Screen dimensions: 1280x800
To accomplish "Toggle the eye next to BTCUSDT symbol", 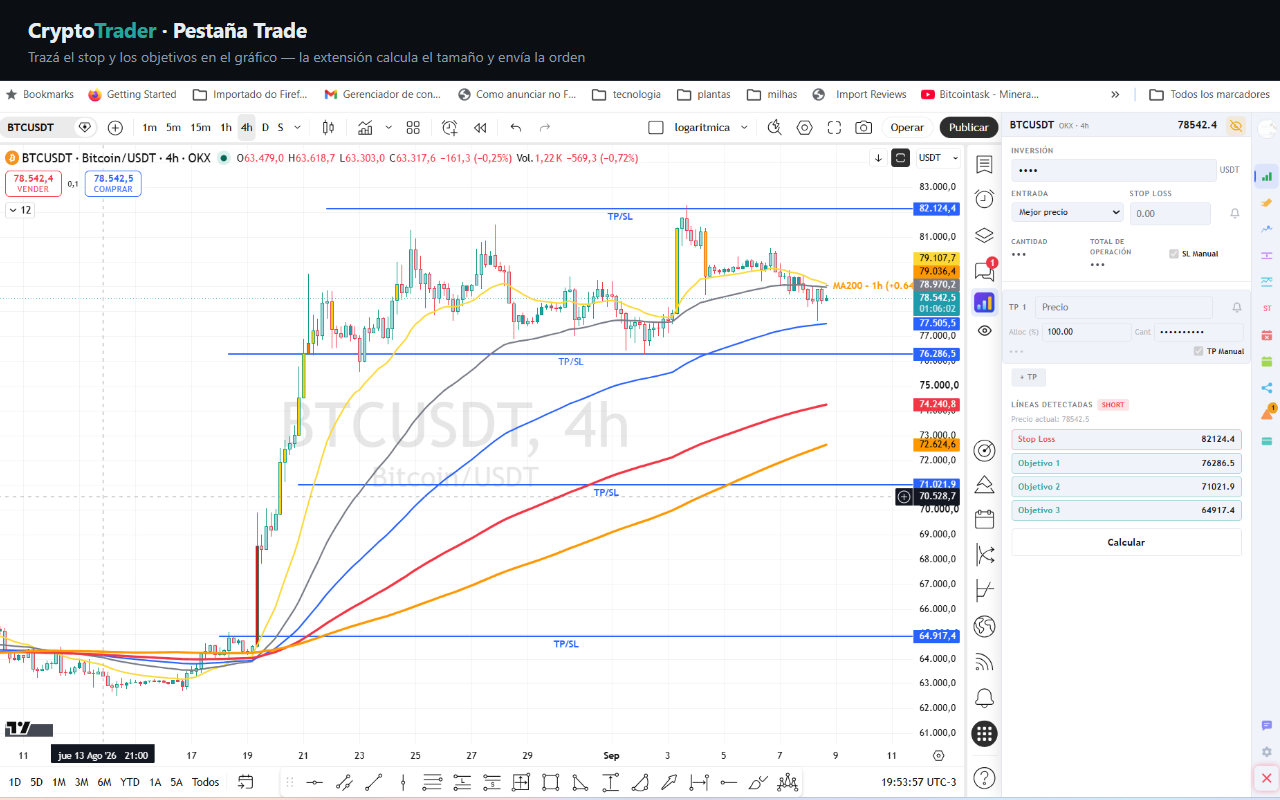I will coord(85,127).
